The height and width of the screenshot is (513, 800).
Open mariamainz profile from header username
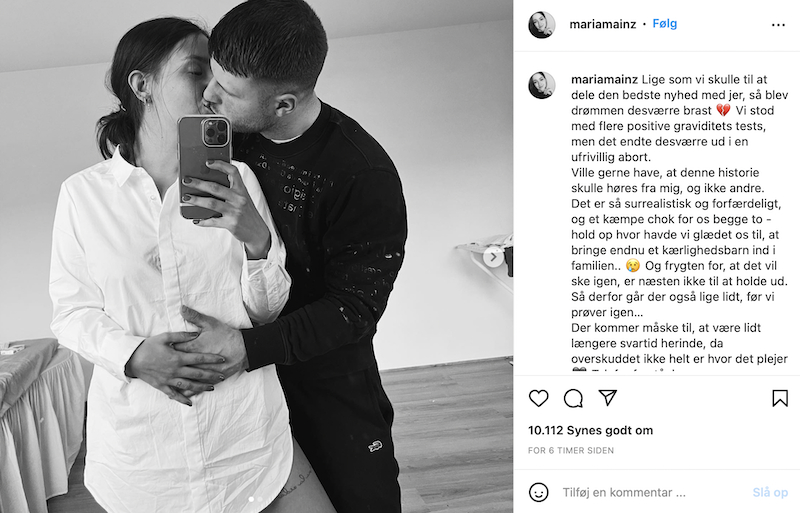point(603,24)
